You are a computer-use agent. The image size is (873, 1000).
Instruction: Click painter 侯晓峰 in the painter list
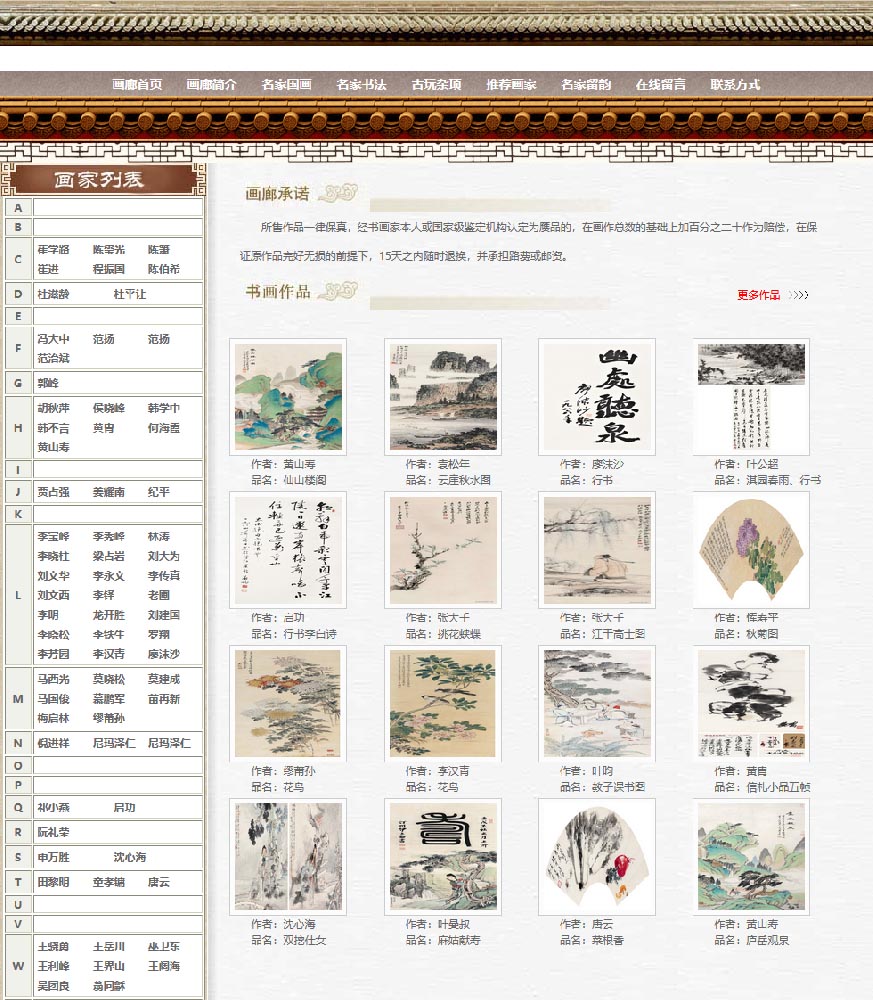point(109,408)
